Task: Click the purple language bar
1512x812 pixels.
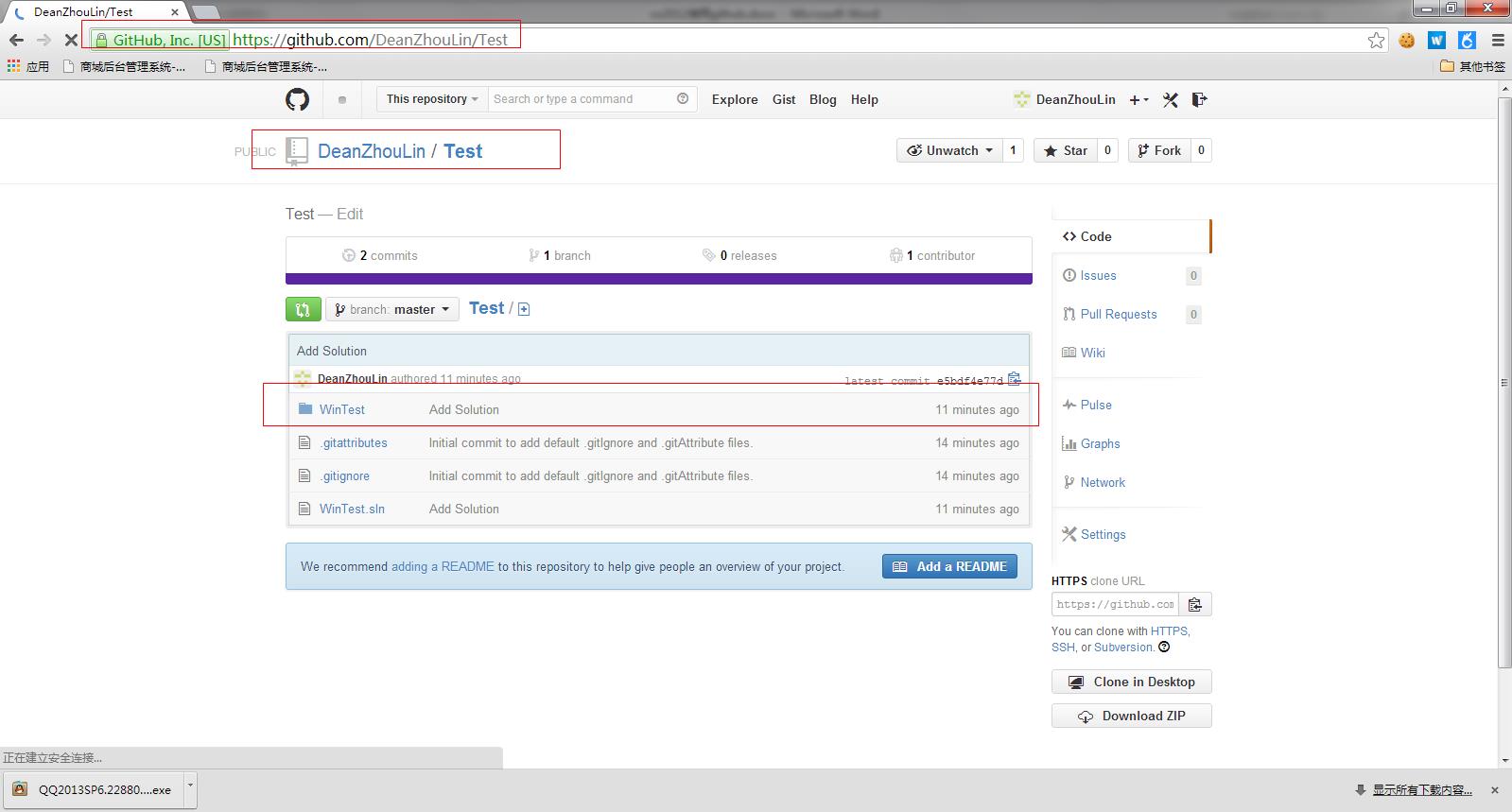Action: [658, 279]
